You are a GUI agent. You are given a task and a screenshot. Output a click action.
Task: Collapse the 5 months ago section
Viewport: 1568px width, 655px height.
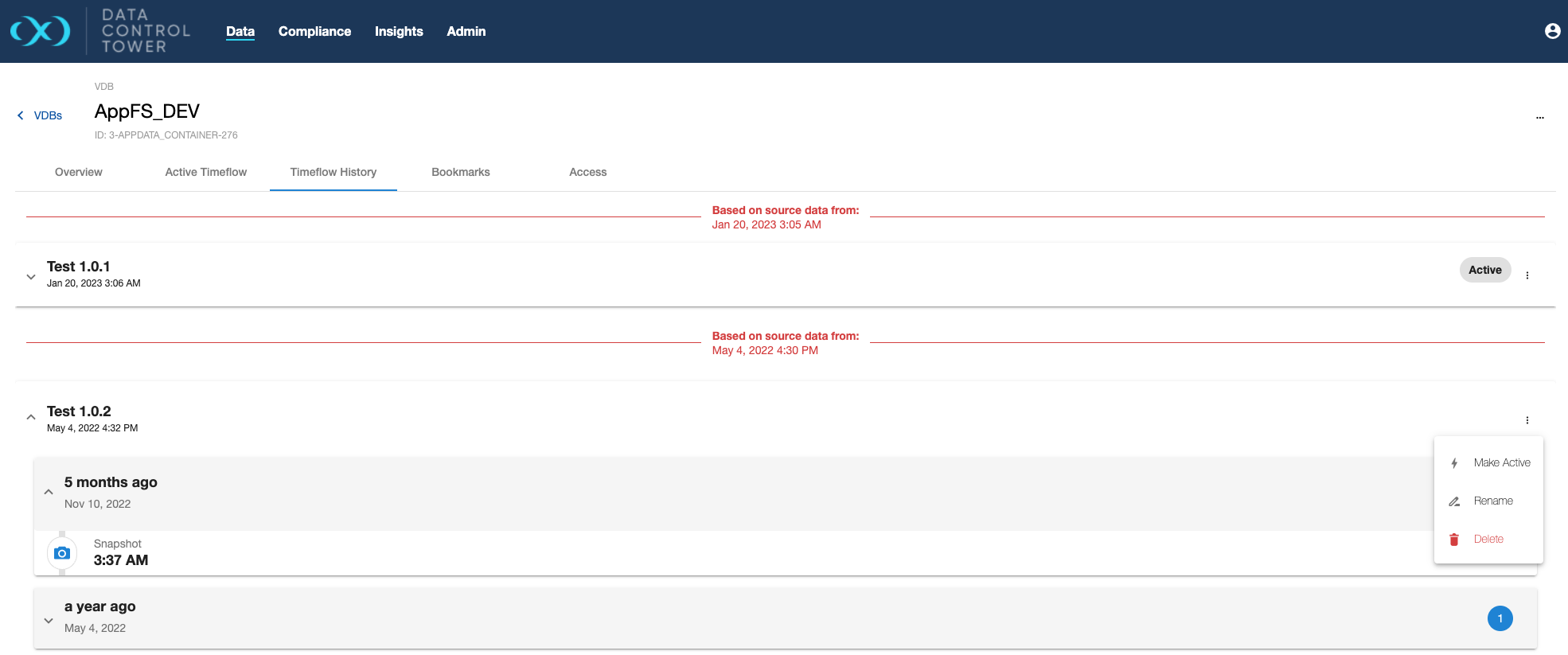[49, 492]
